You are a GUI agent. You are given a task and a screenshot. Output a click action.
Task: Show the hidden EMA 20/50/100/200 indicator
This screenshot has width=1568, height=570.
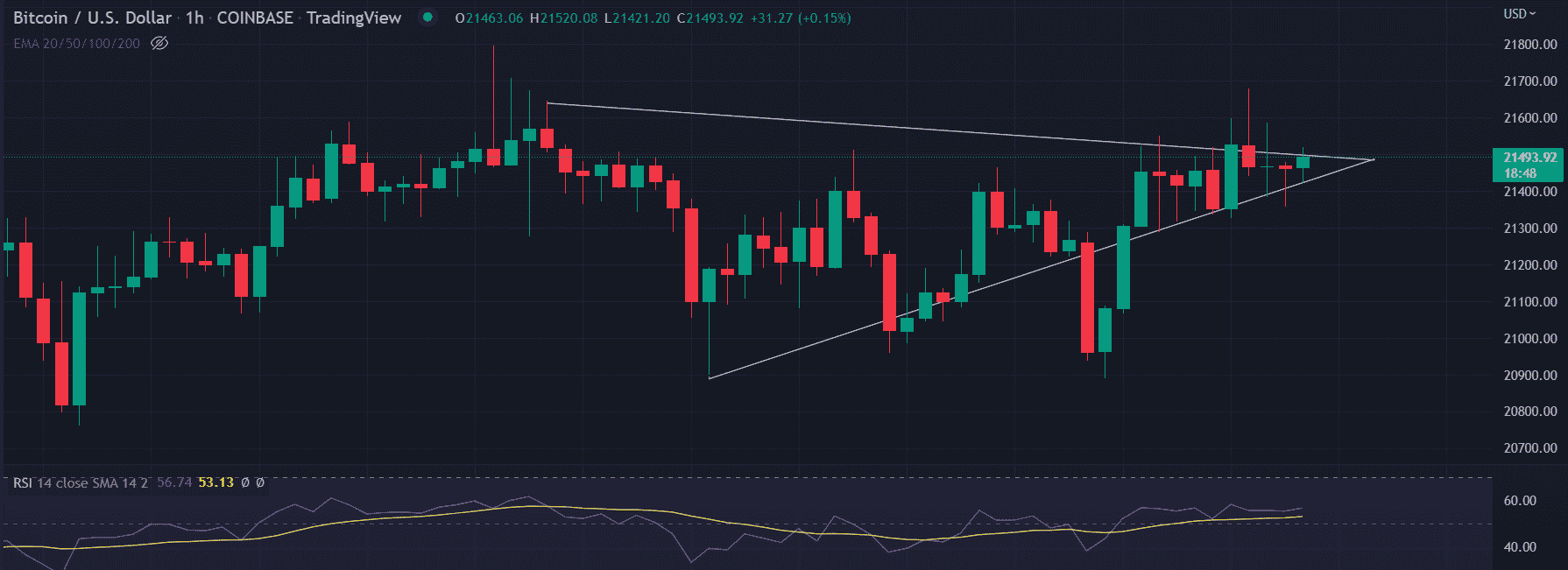(x=159, y=43)
